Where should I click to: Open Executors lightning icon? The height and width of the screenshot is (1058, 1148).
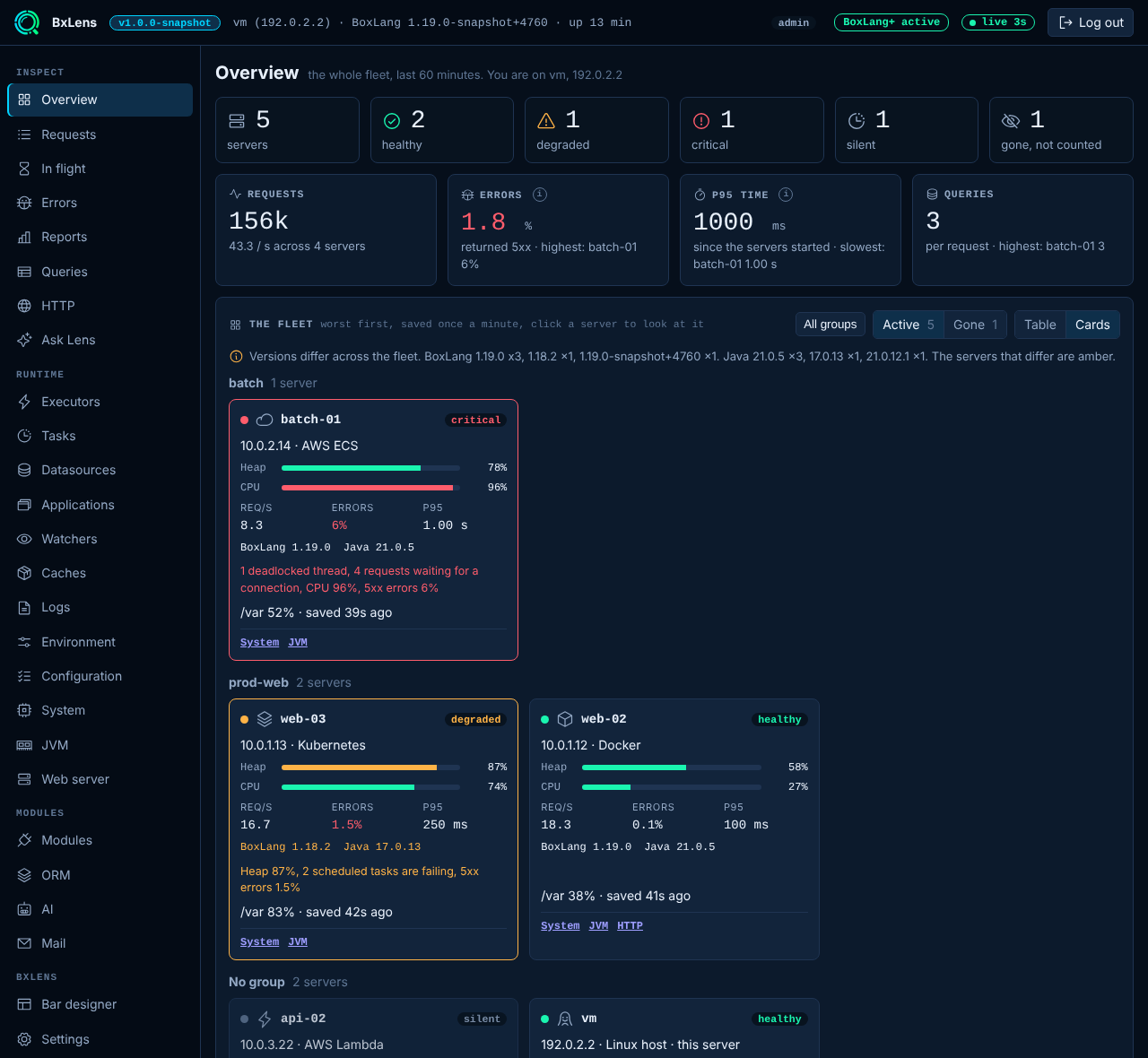(x=24, y=402)
